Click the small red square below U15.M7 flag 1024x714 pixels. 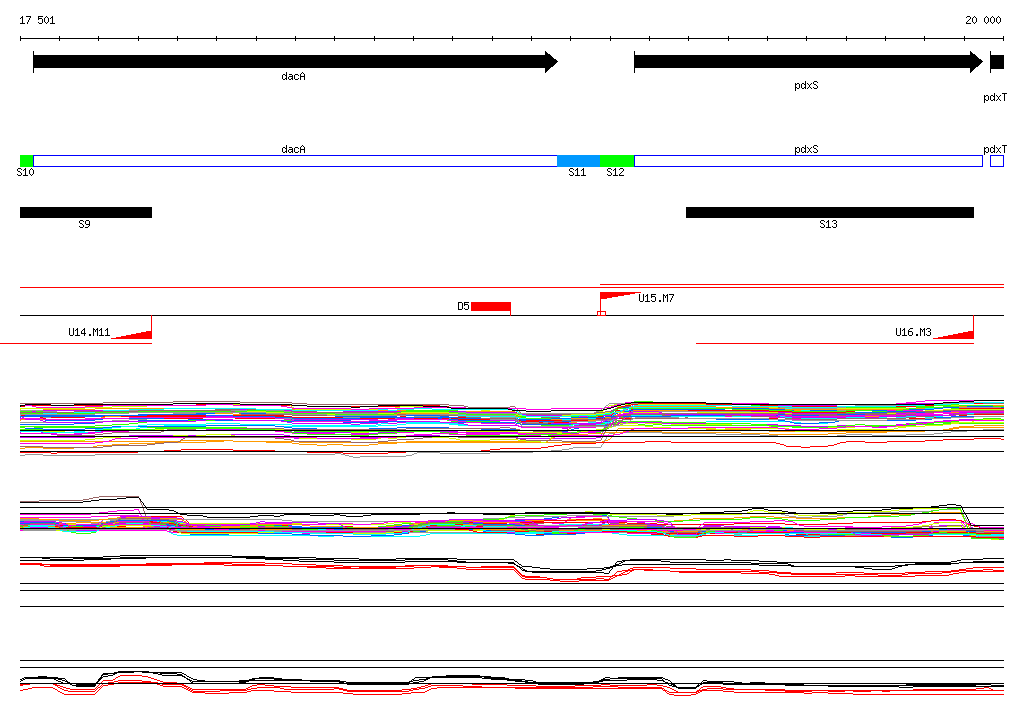601,314
